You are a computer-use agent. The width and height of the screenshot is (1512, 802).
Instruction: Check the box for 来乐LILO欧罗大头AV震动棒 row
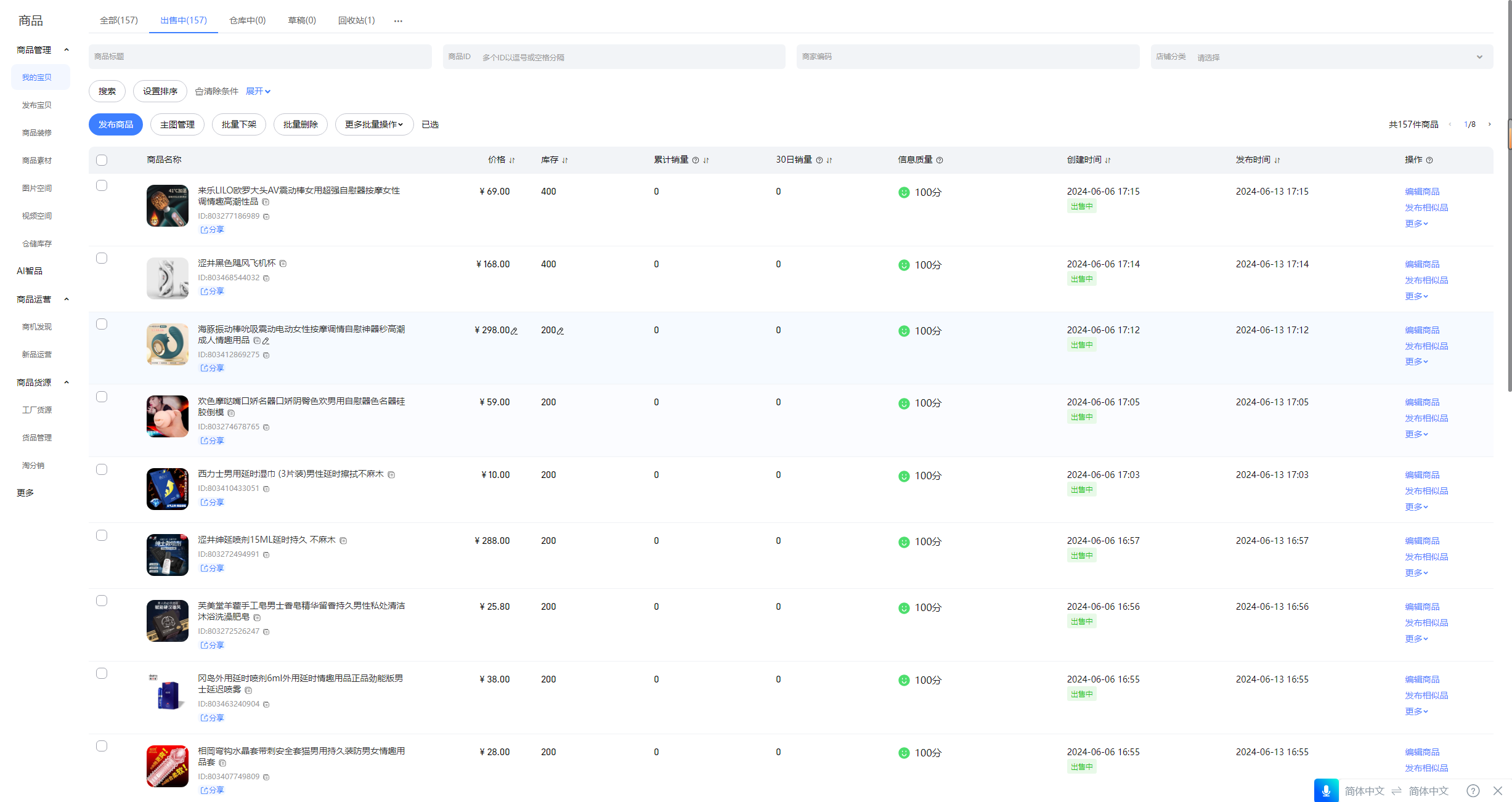pyautogui.click(x=102, y=185)
